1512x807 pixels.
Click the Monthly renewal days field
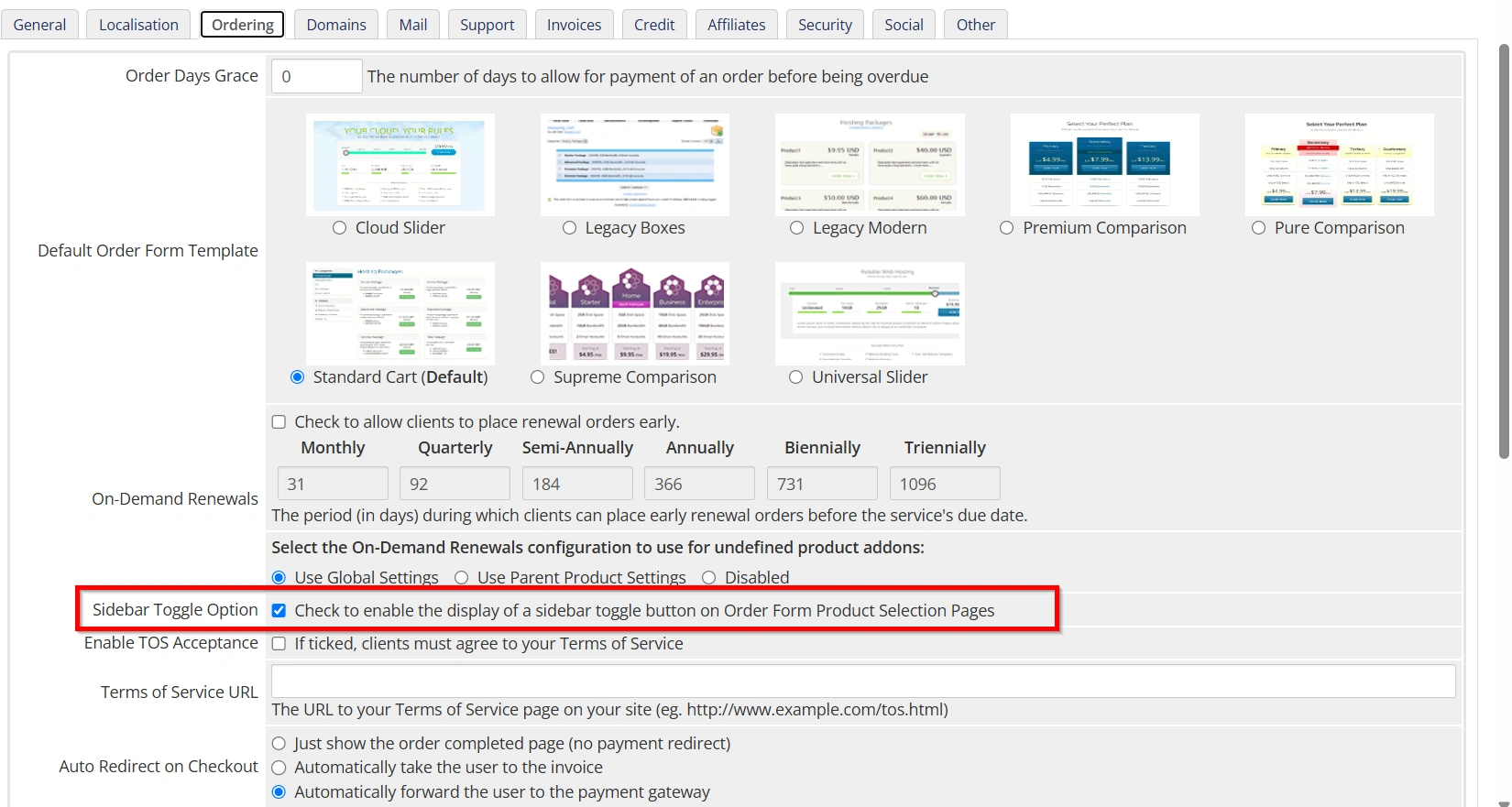click(333, 484)
